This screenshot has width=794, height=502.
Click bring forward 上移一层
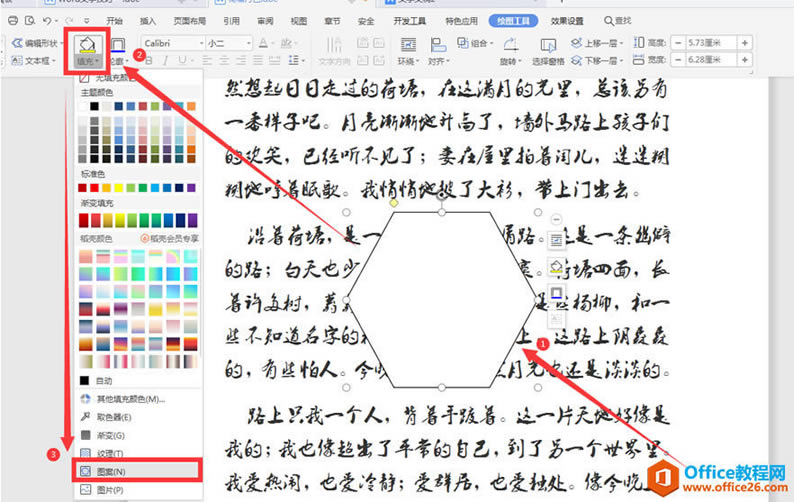click(x=597, y=43)
